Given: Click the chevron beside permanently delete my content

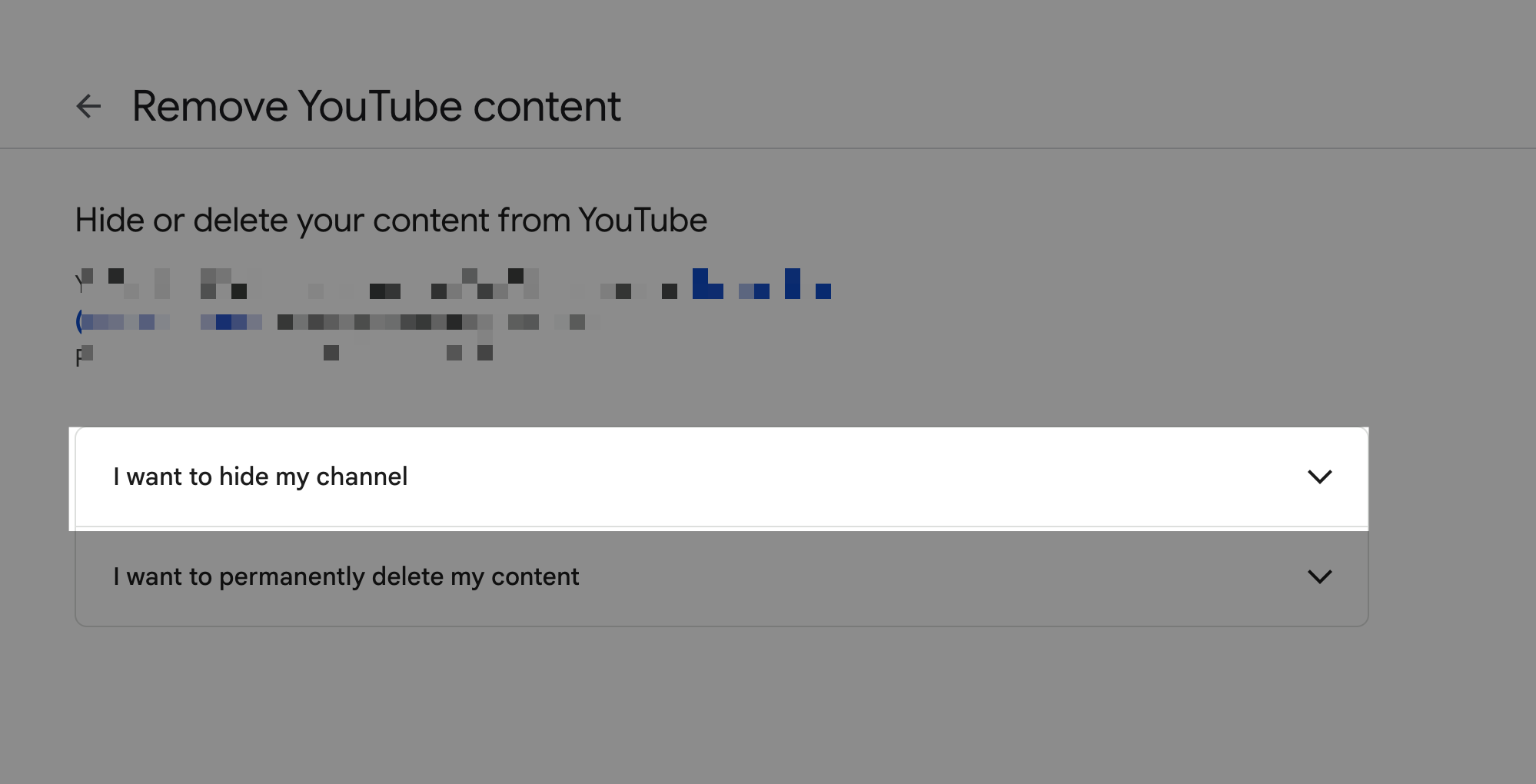Looking at the screenshot, I should coord(1321,576).
